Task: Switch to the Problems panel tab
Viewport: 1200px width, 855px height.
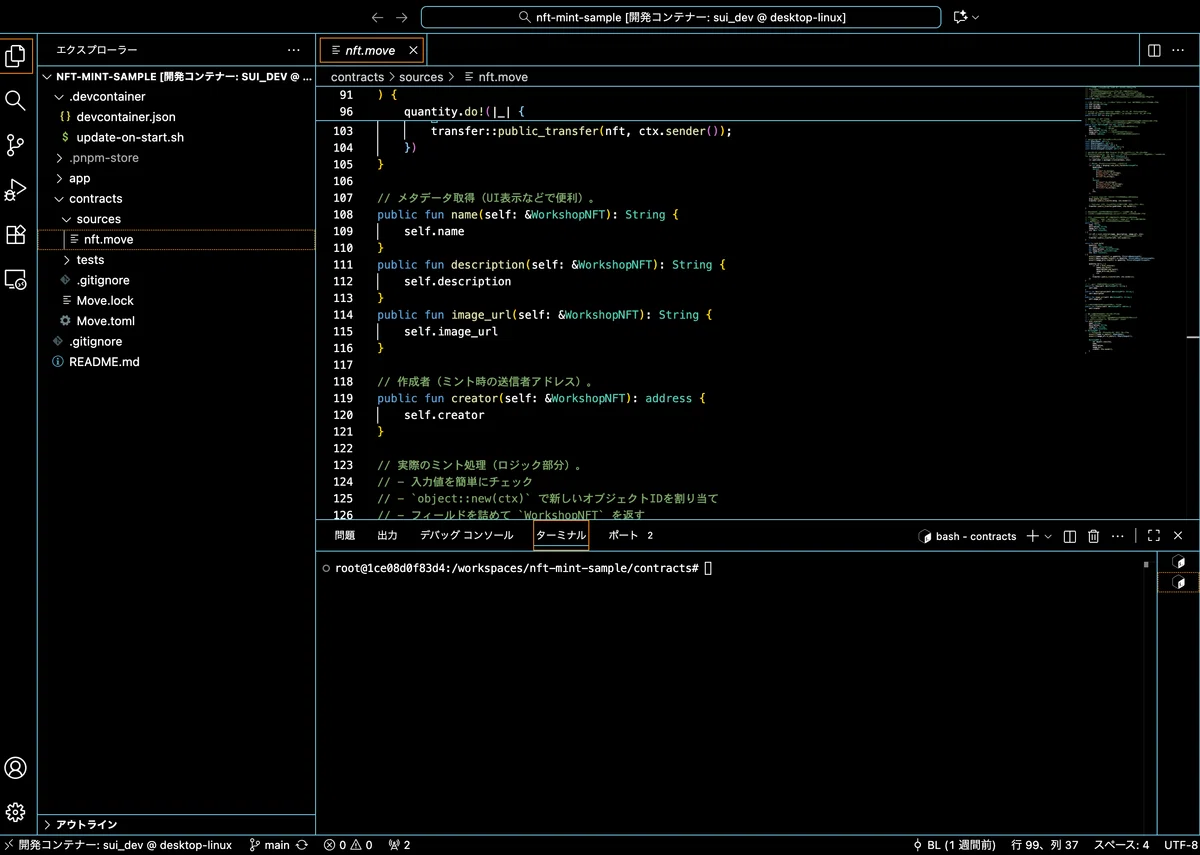Action: click(345, 536)
